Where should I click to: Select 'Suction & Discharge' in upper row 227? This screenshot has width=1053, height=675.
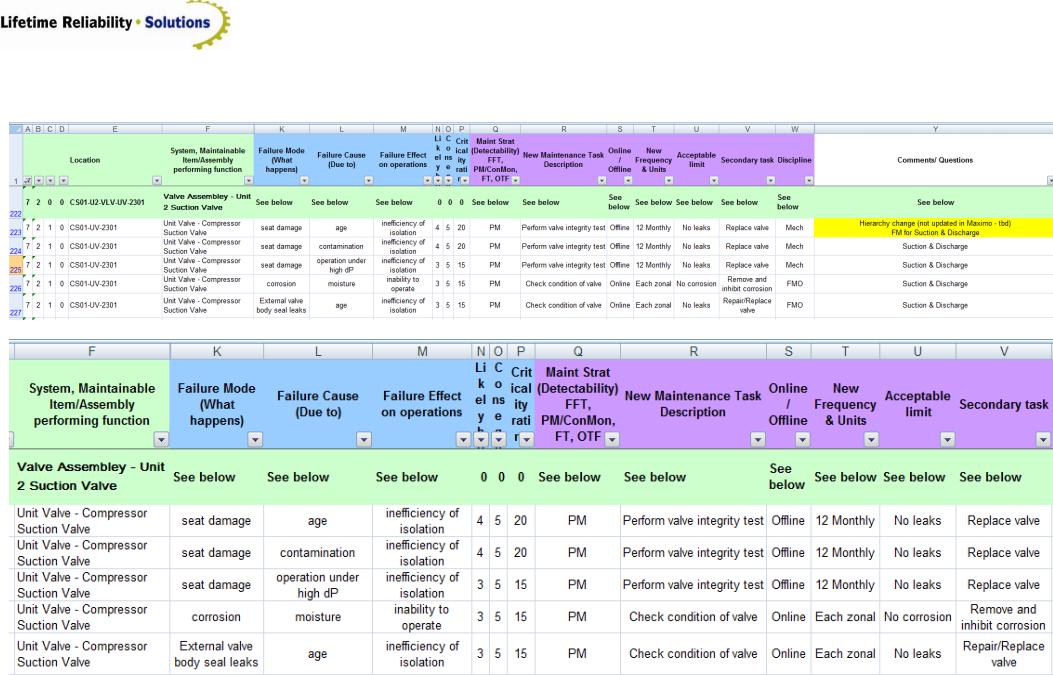[935, 305]
